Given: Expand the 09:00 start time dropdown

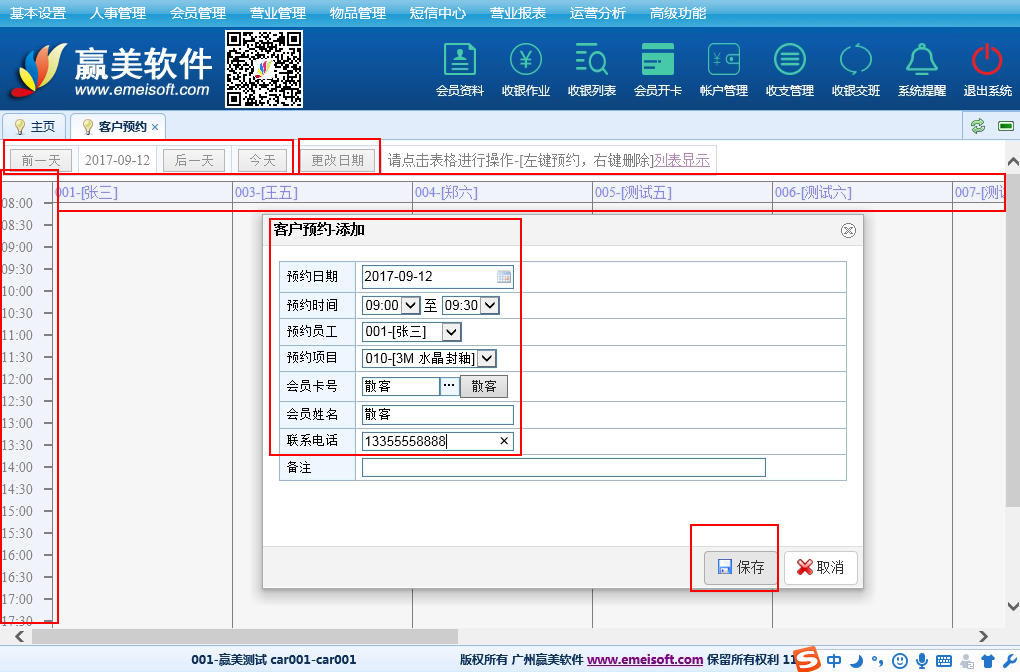Looking at the screenshot, I should point(410,306).
